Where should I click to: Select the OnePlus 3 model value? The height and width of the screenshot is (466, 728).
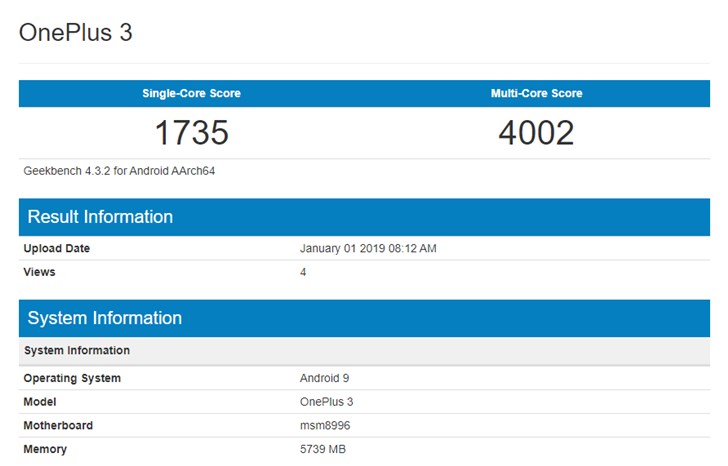coord(326,402)
